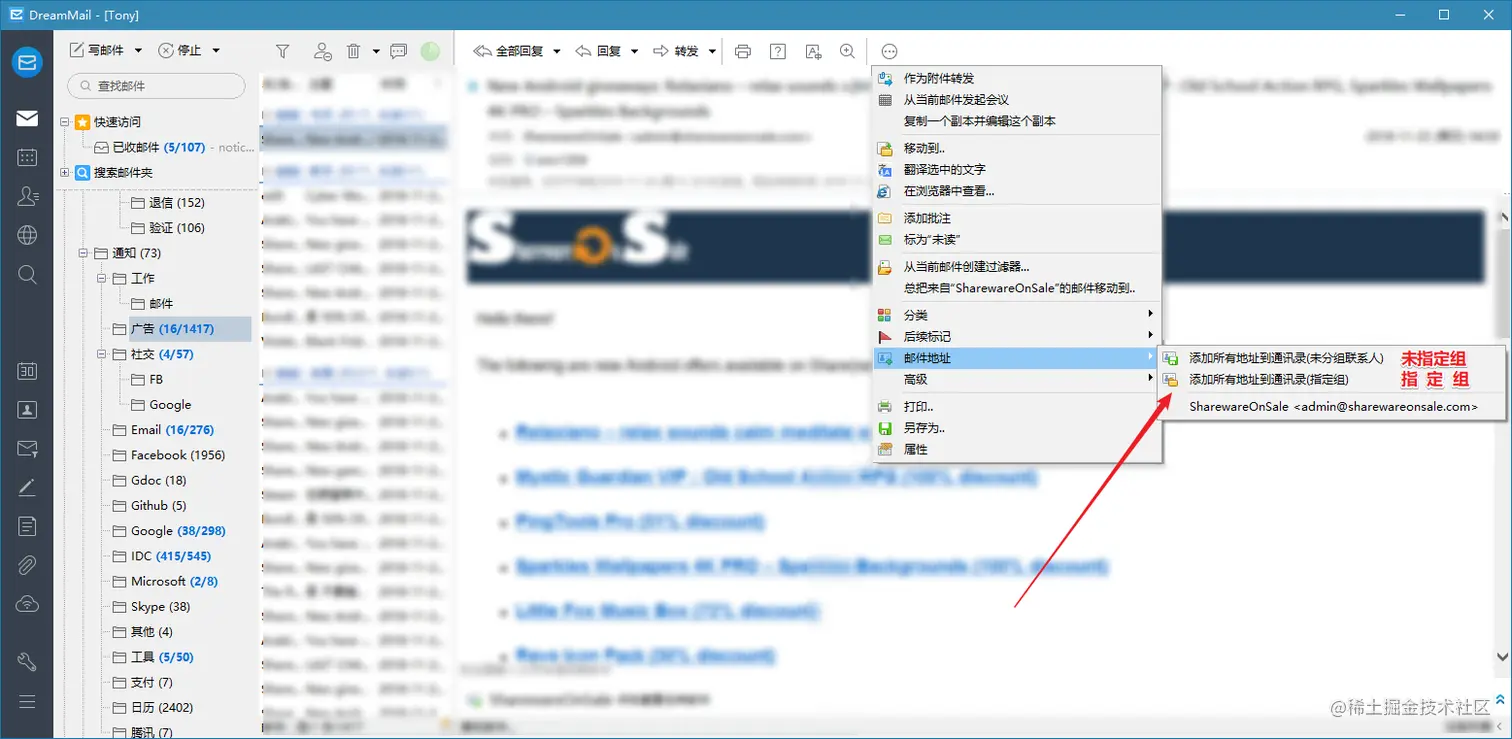
Task: Click the translate text toolbar icon
Action: pyautogui.click(x=813, y=51)
